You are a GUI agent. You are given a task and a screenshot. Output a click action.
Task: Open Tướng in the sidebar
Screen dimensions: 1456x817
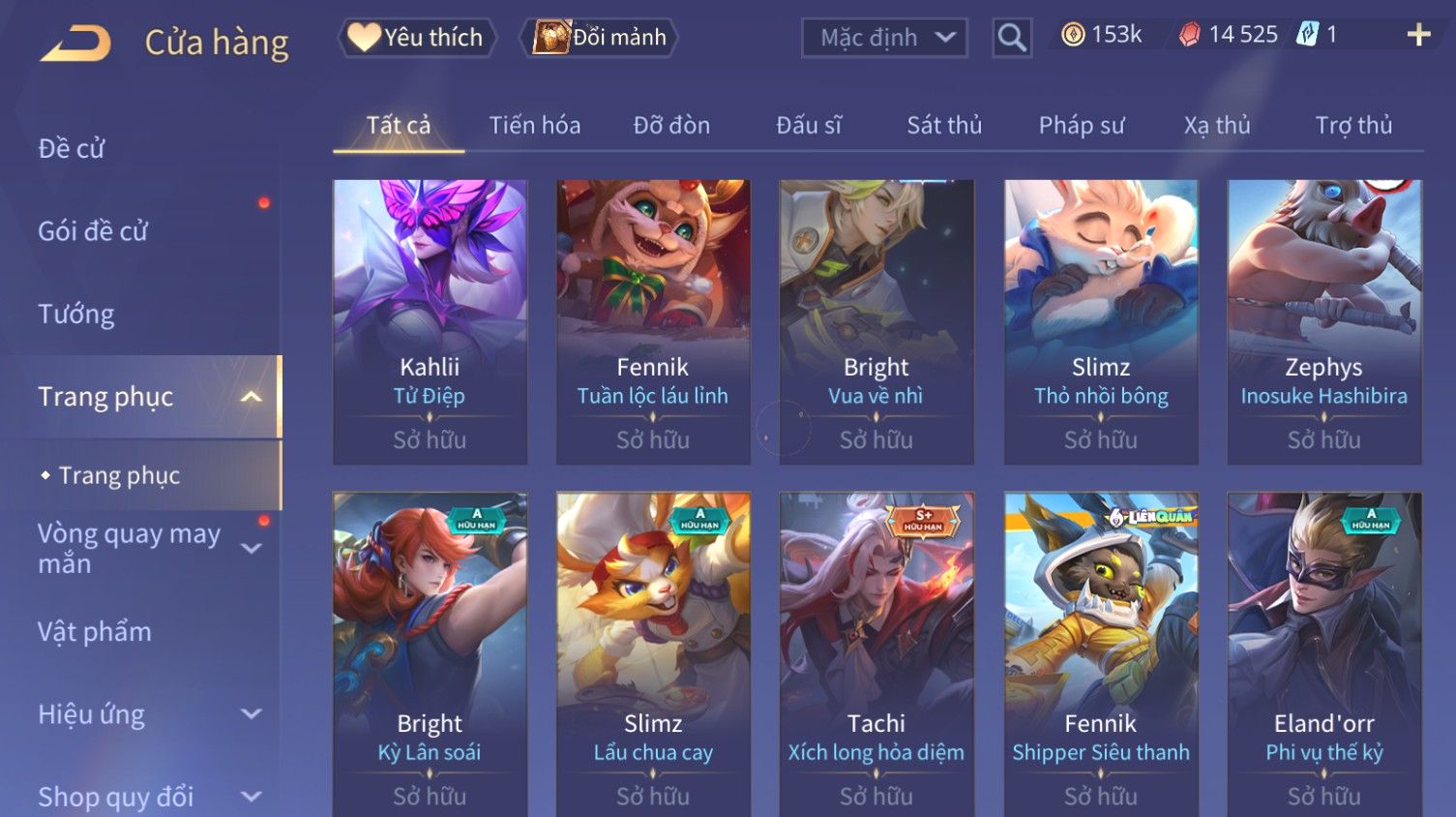[76, 315]
